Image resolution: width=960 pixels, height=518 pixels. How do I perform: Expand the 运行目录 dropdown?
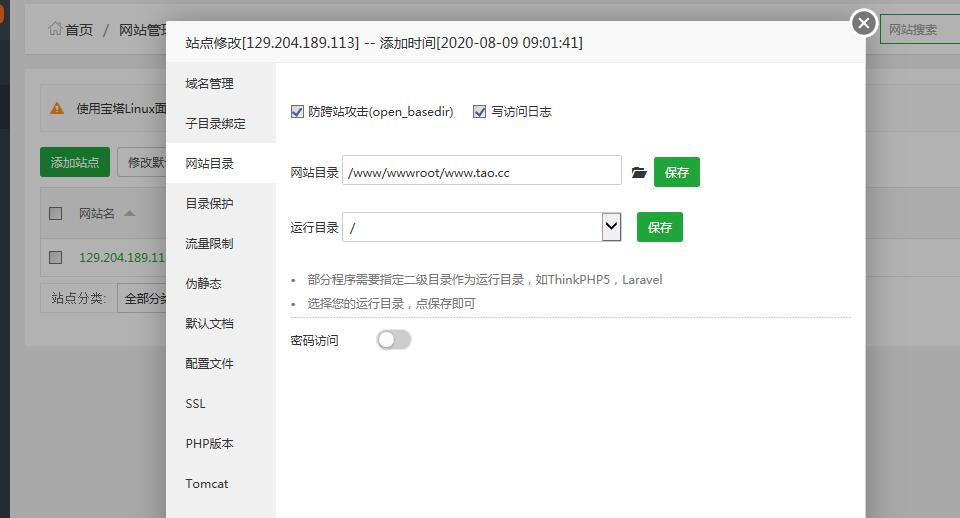[x=611, y=227]
